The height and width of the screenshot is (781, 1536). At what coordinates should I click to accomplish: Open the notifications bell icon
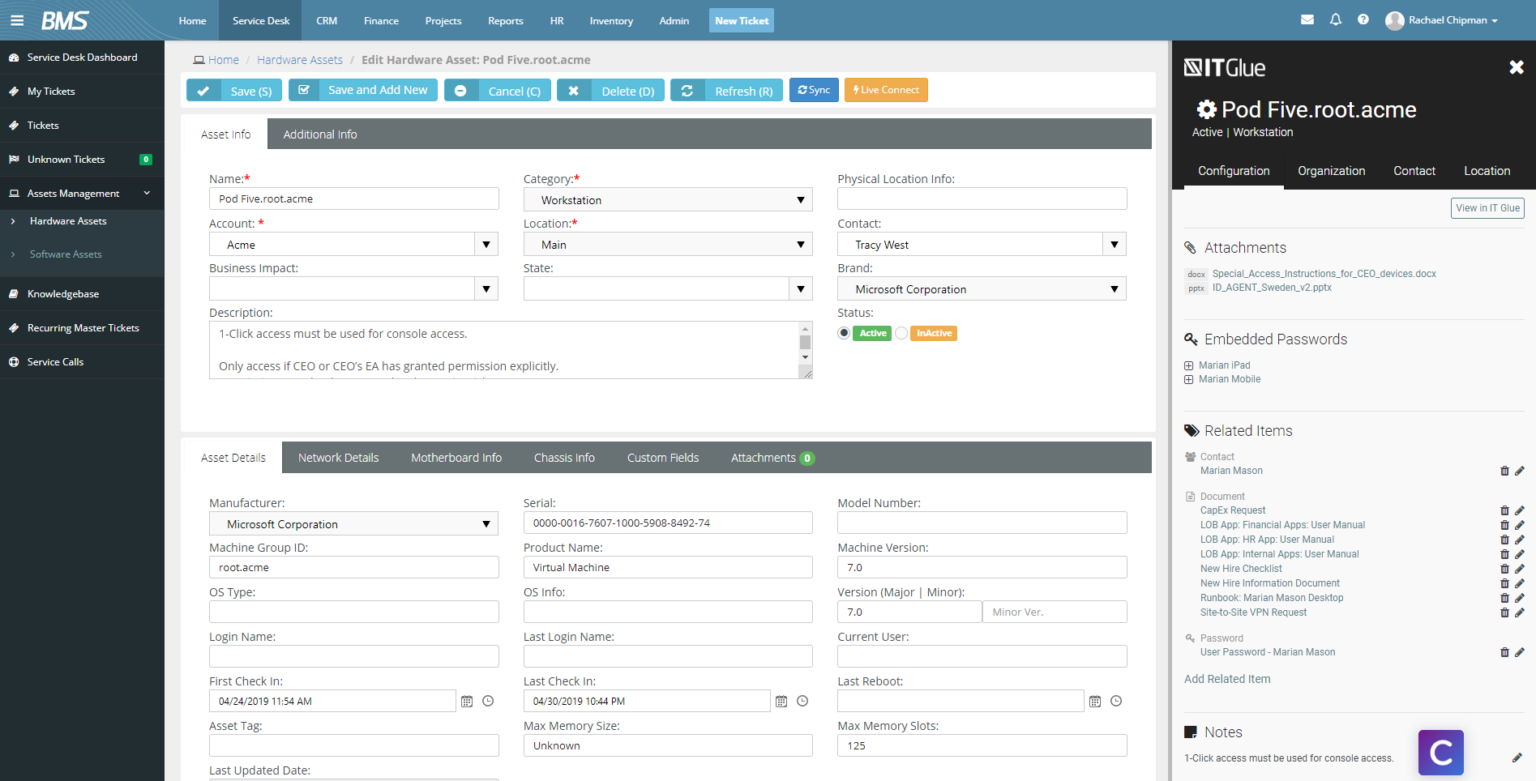[1335, 19]
